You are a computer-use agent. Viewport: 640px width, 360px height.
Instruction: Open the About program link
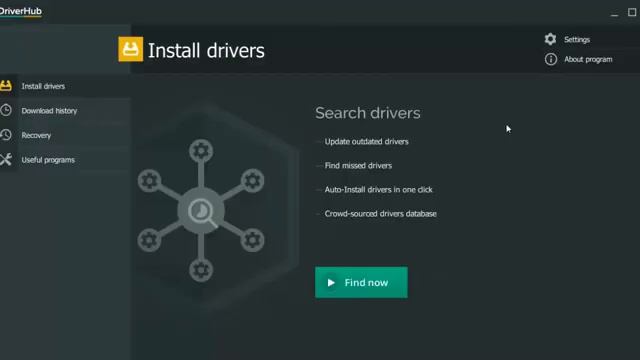(x=588, y=59)
